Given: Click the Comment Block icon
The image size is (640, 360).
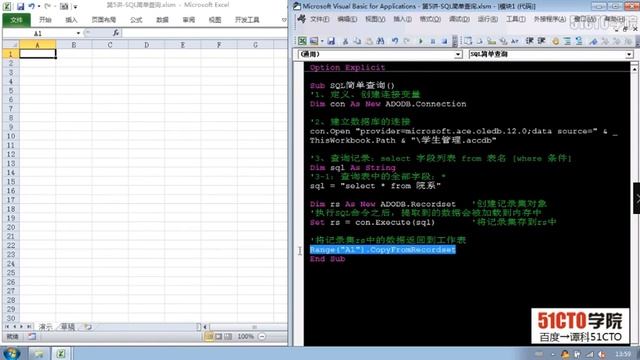Looking at the screenshot, I should pos(567,41).
